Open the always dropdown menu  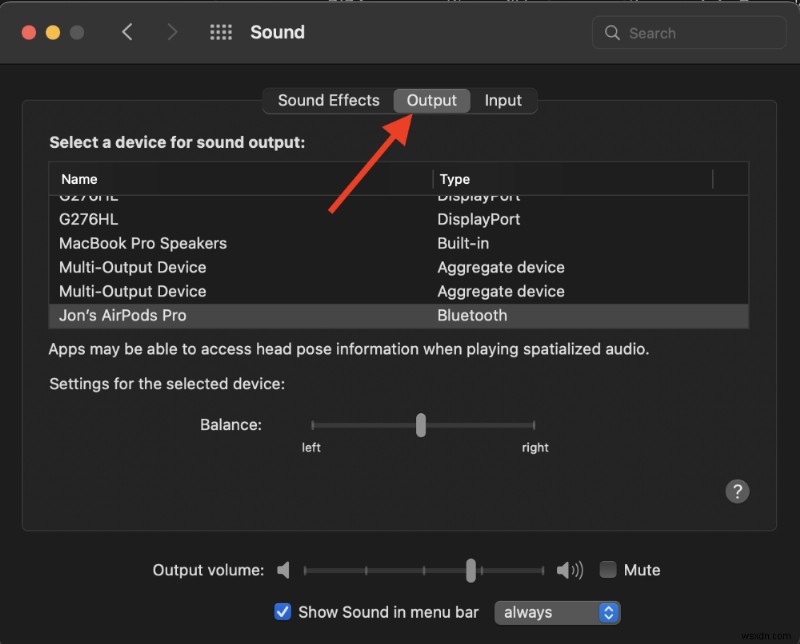coord(557,612)
